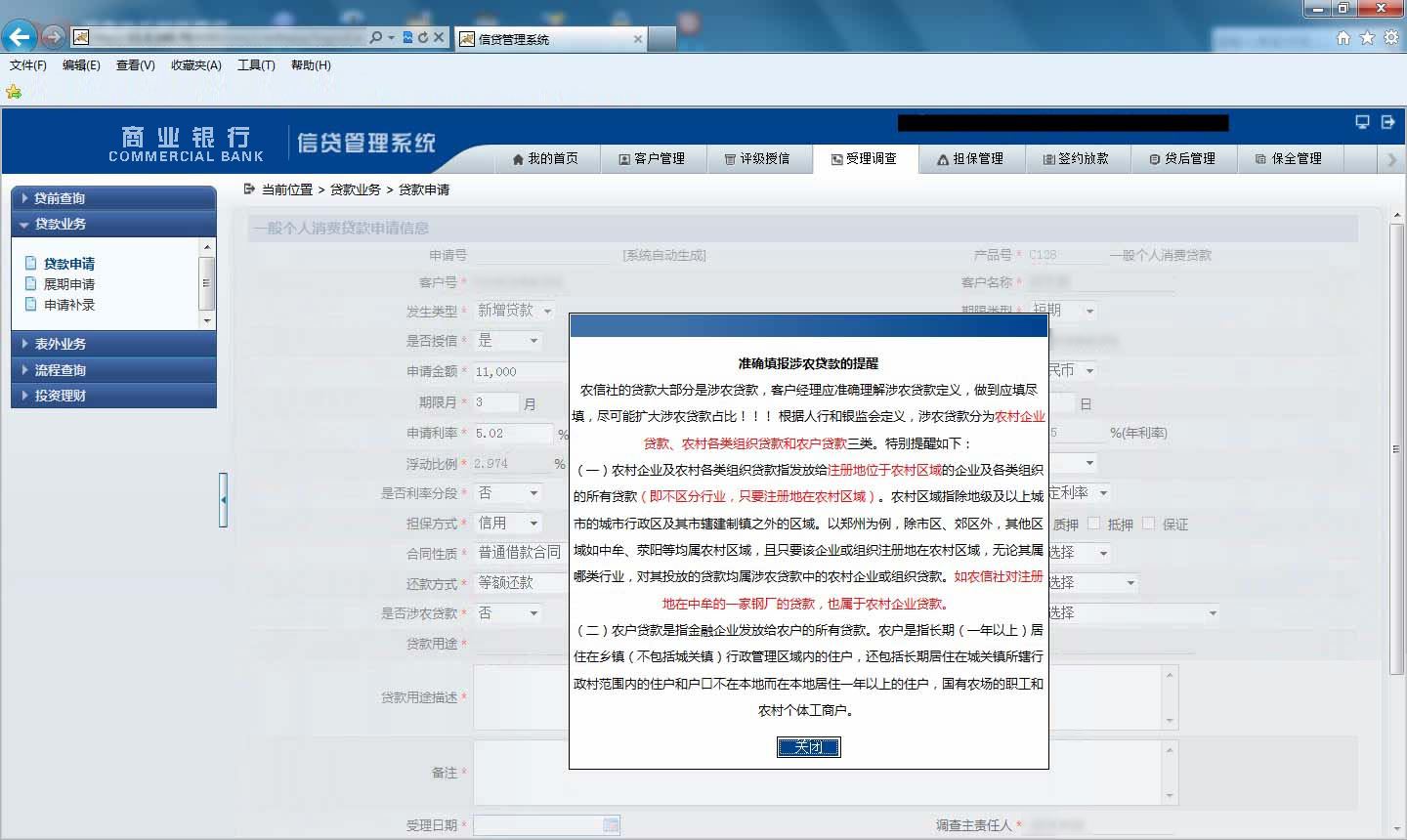Click the sidebar collapse handle arrow

(224, 499)
